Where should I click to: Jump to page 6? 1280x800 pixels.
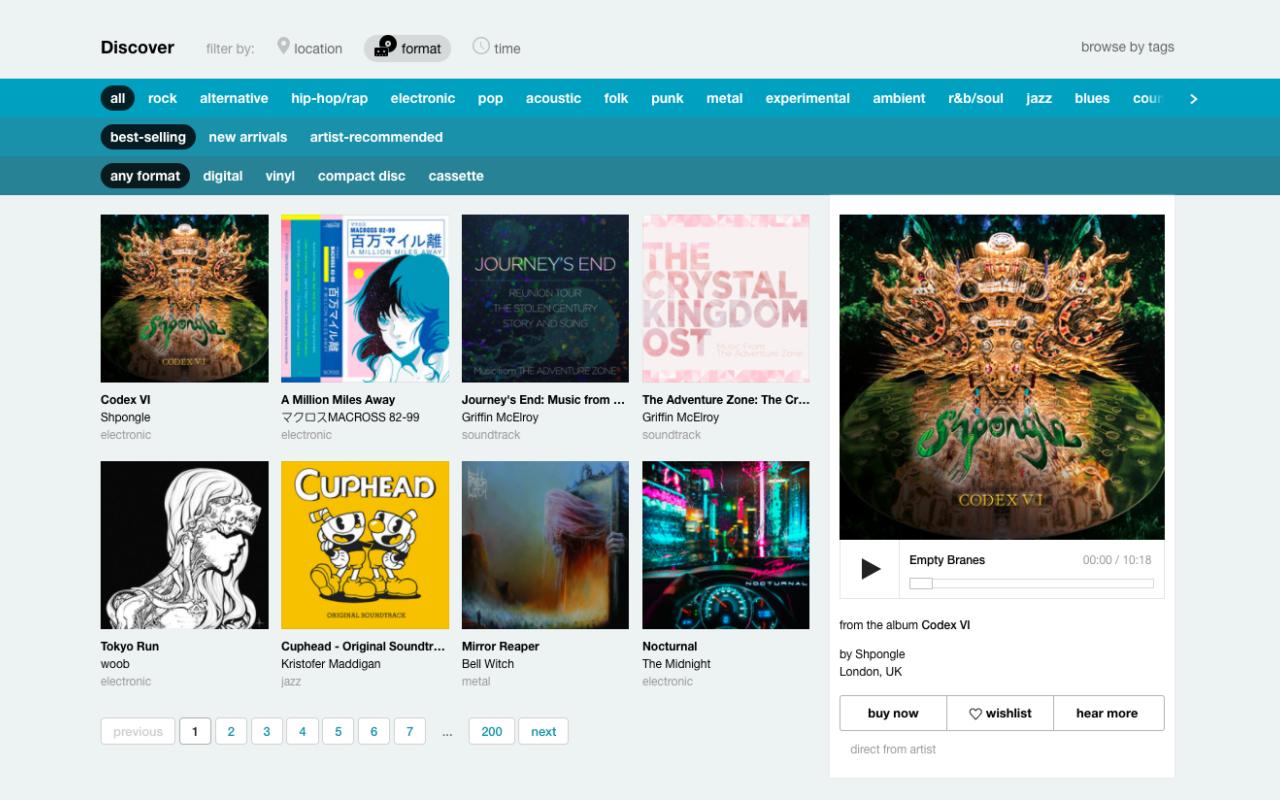click(x=374, y=732)
